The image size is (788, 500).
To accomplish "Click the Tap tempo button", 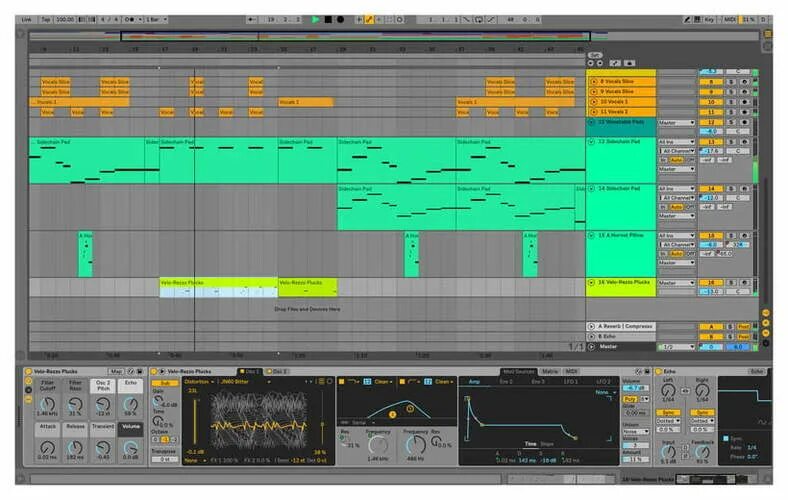I will (x=46, y=20).
